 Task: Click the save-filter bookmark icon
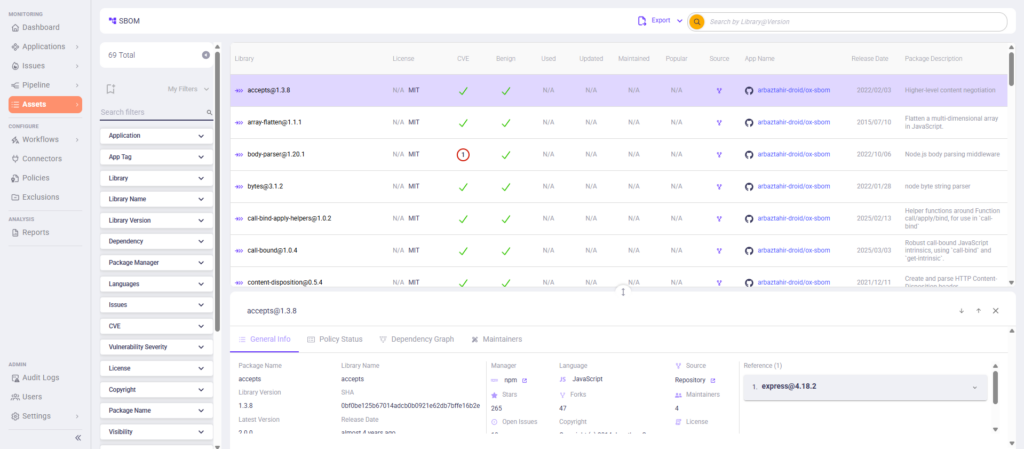[111, 89]
